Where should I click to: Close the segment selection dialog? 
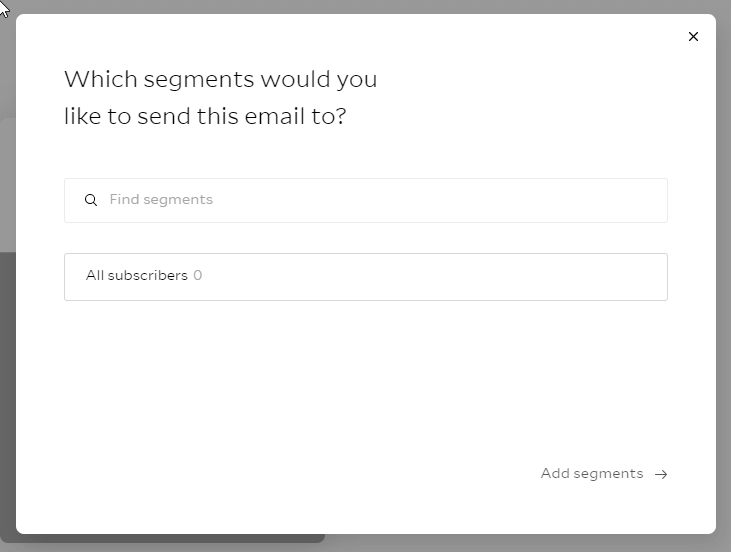[693, 37]
